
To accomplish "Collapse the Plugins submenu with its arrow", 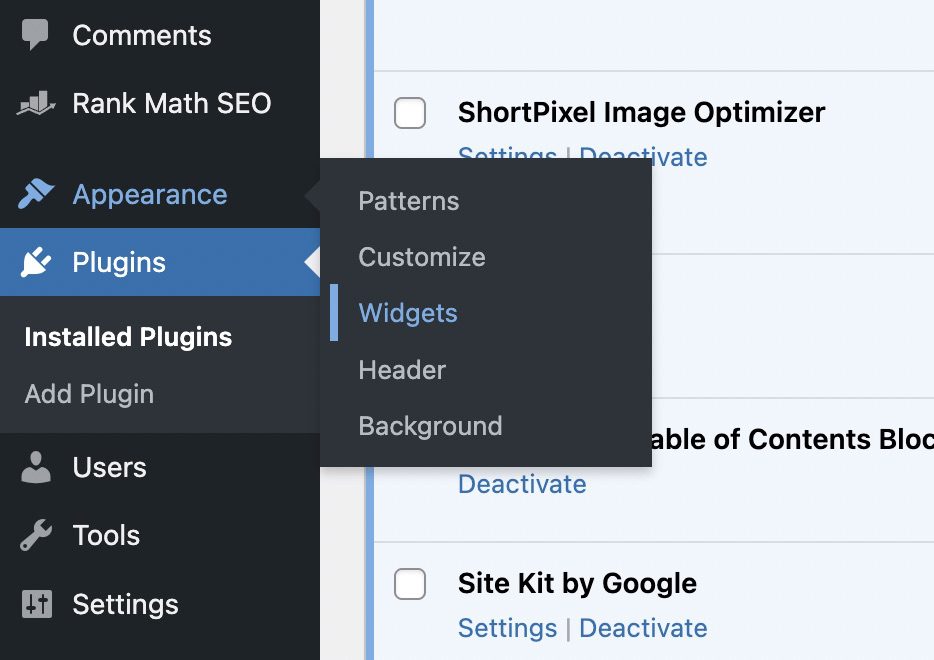I will coord(310,262).
